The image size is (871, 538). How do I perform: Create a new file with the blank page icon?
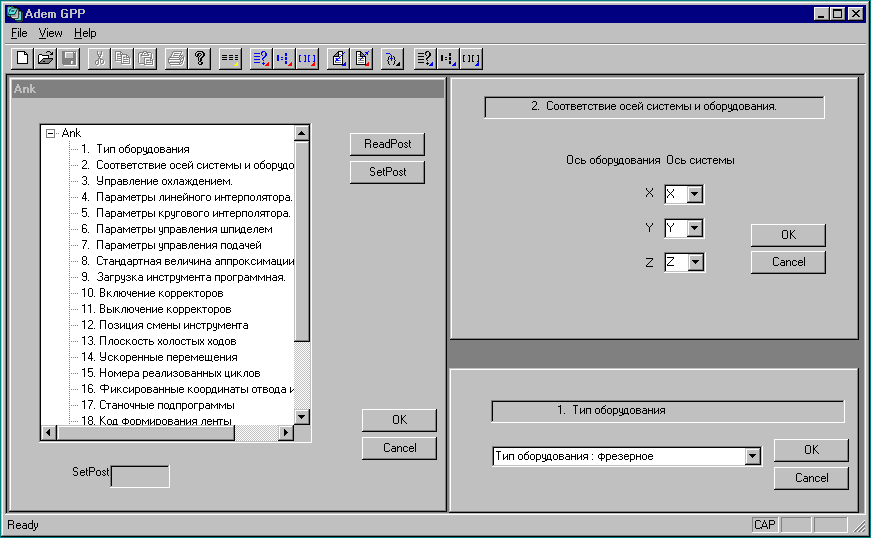22,58
